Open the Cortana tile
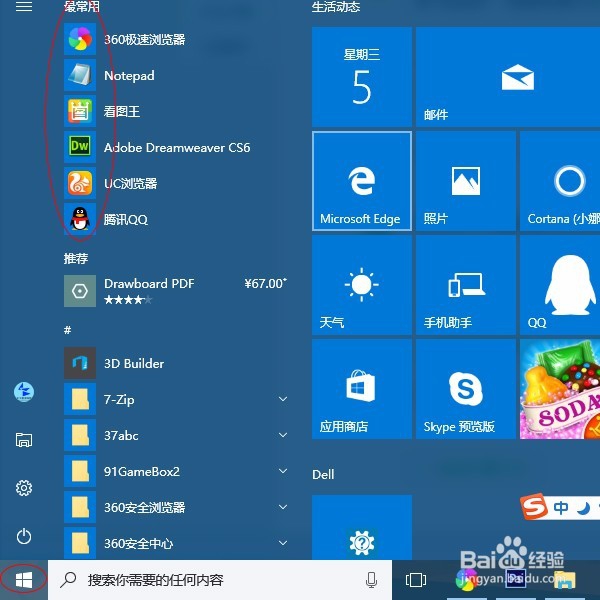600x600 pixels. pyautogui.click(x=560, y=181)
